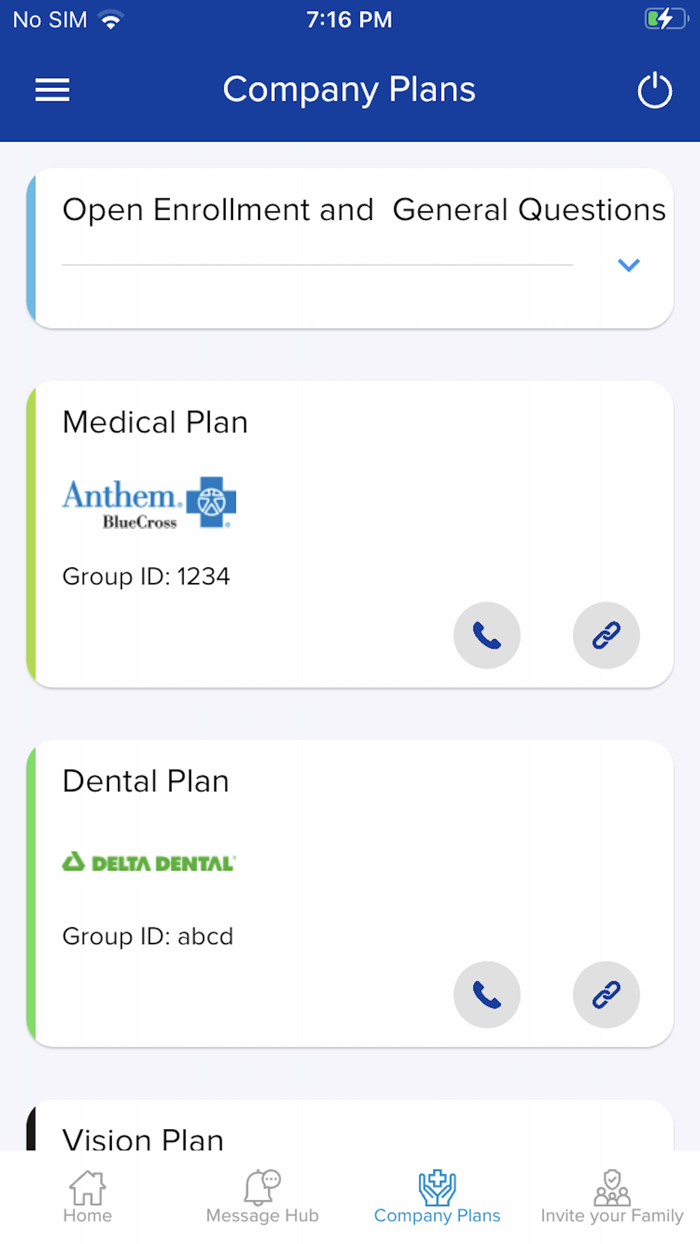Tap the battery charging status icon
This screenshot has height=1244, width=700.
click(665, 19)
